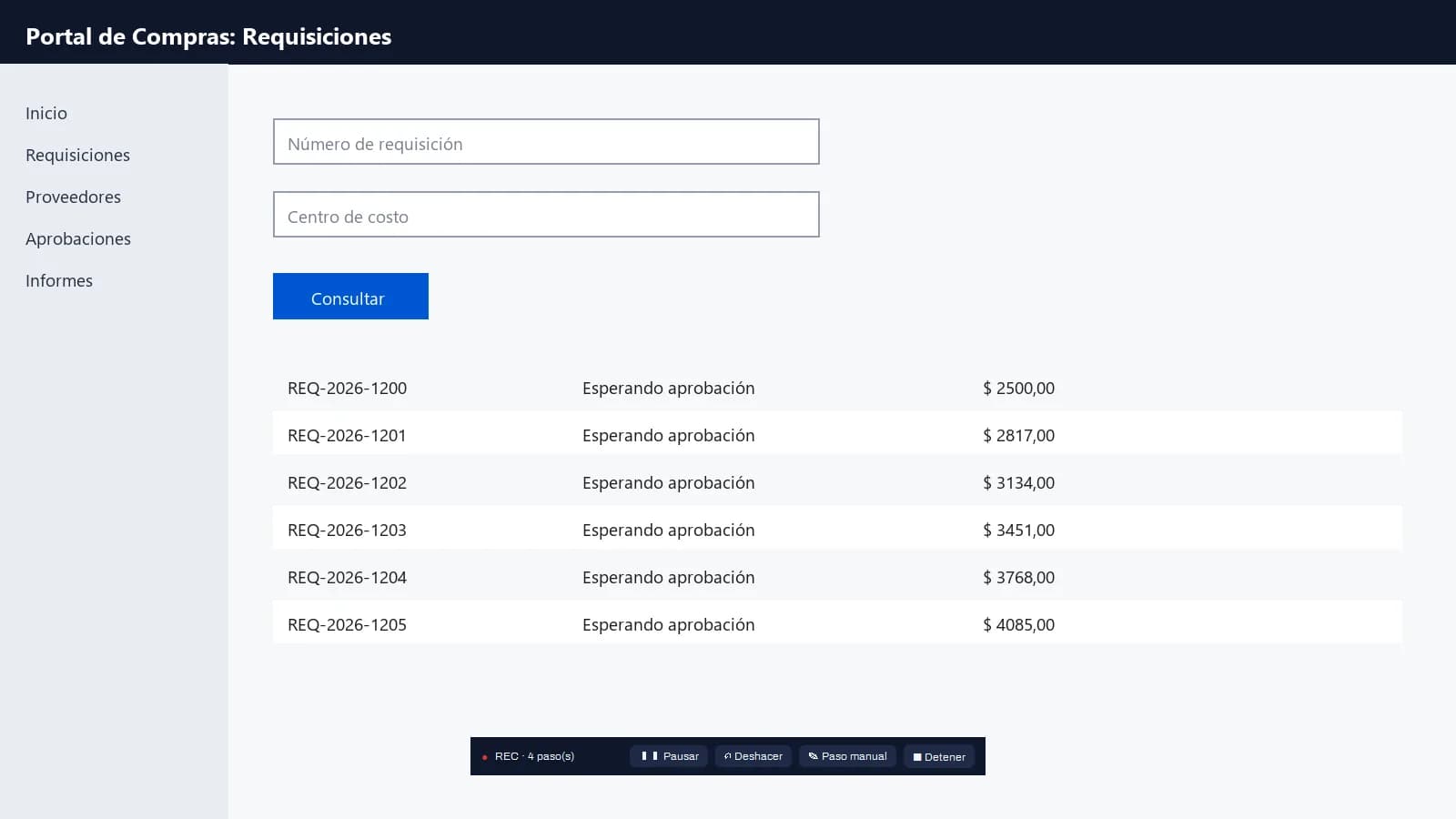Select requisition REQ-2026-1203
This screenshot has height=819, width=1456.
[x=837, y=530]
